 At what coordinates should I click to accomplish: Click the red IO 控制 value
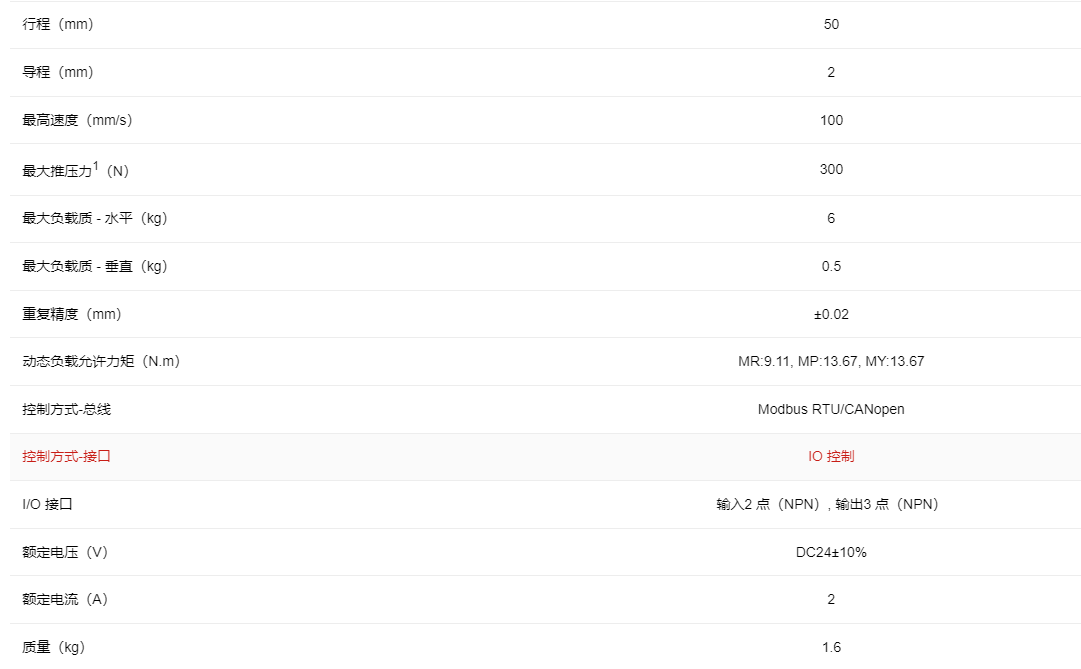click(831, 456)
